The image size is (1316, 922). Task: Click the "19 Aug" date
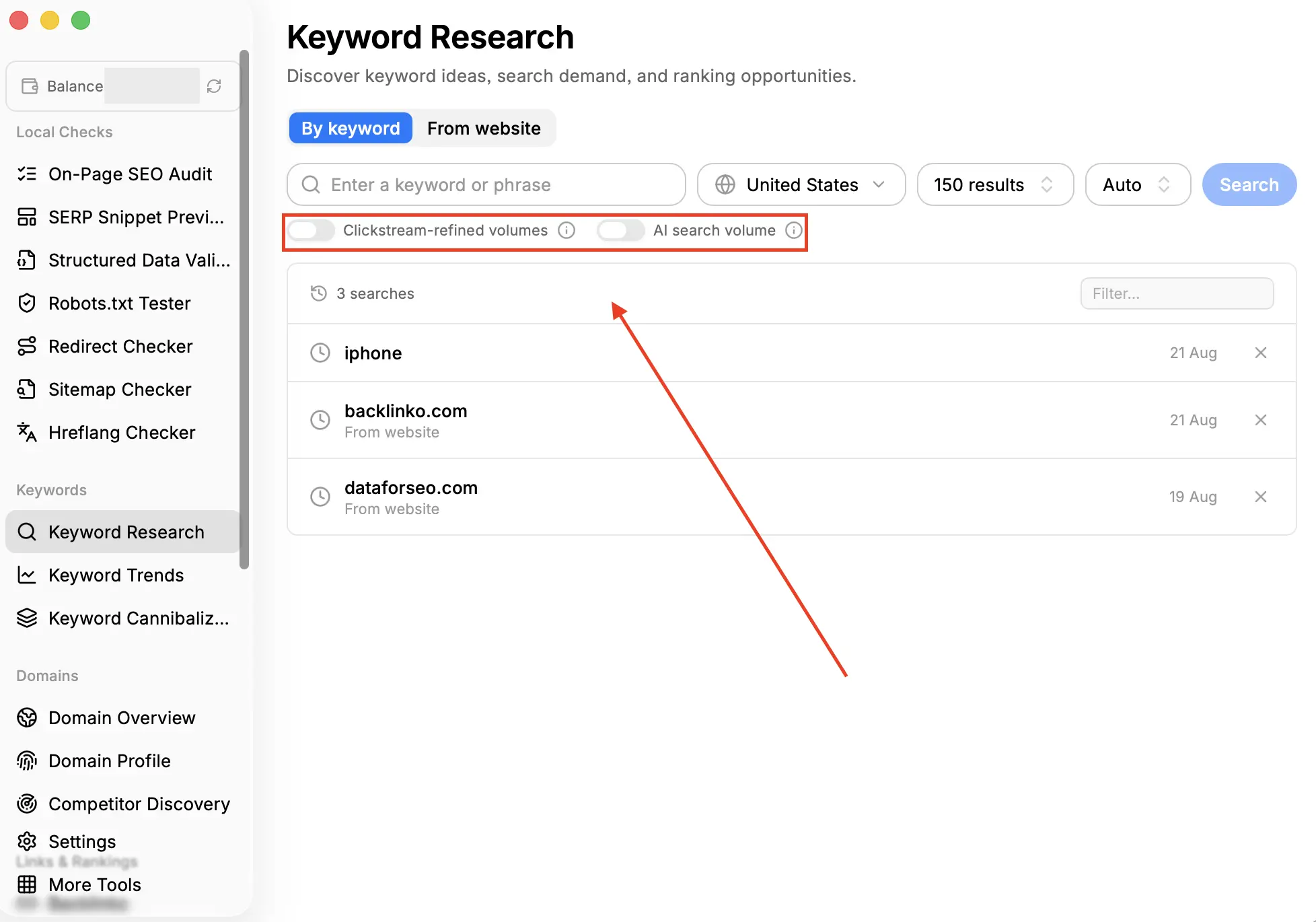[1193, 497]
